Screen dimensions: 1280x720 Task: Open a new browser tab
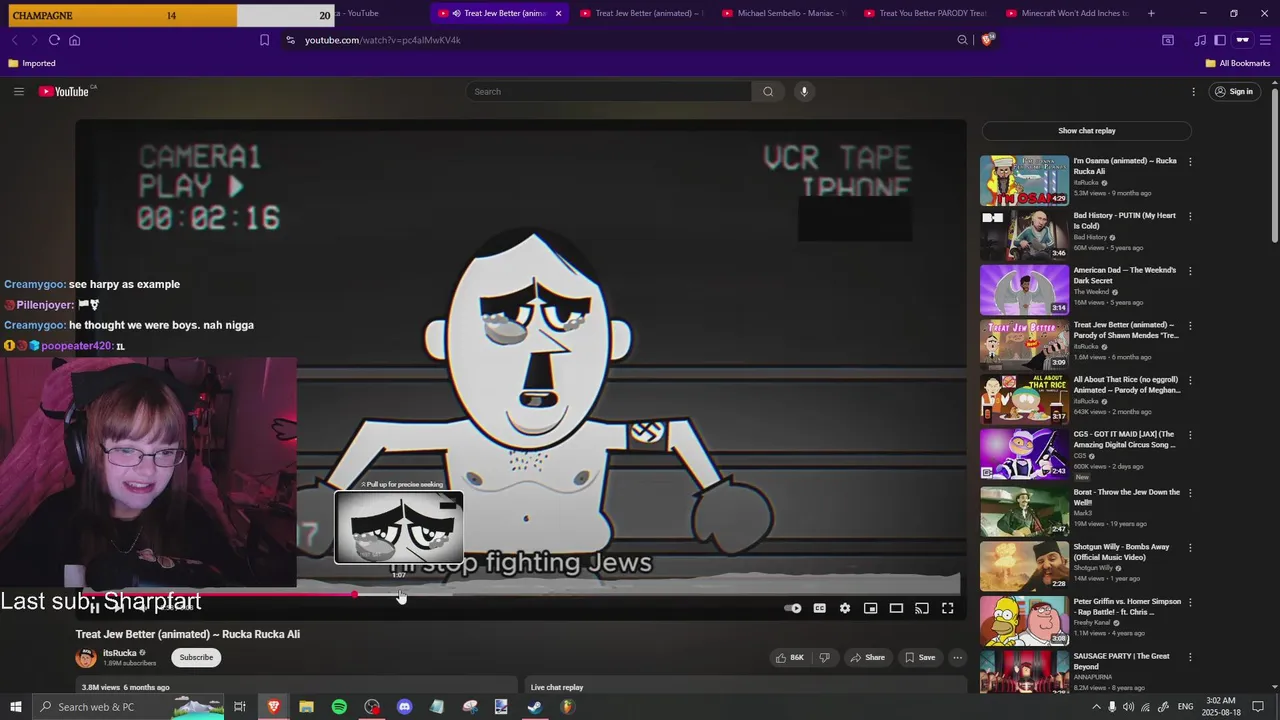(1151, 13)
